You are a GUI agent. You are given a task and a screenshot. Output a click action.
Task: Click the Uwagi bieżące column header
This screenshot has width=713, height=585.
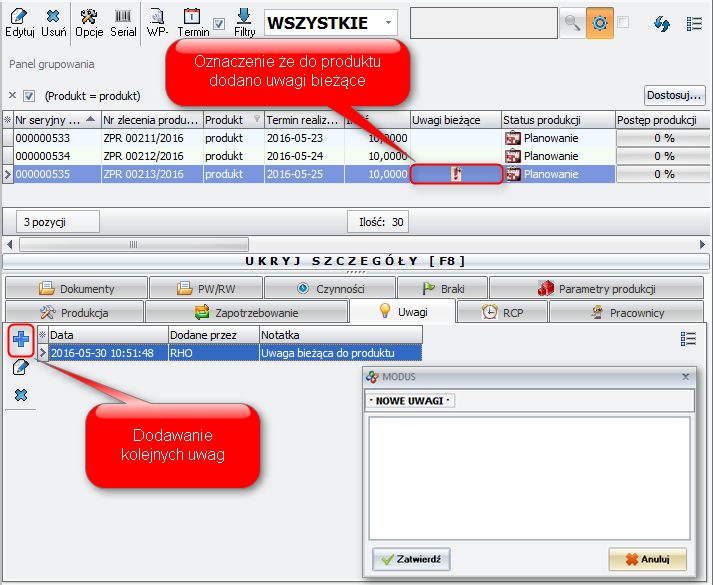click(456, 120)
